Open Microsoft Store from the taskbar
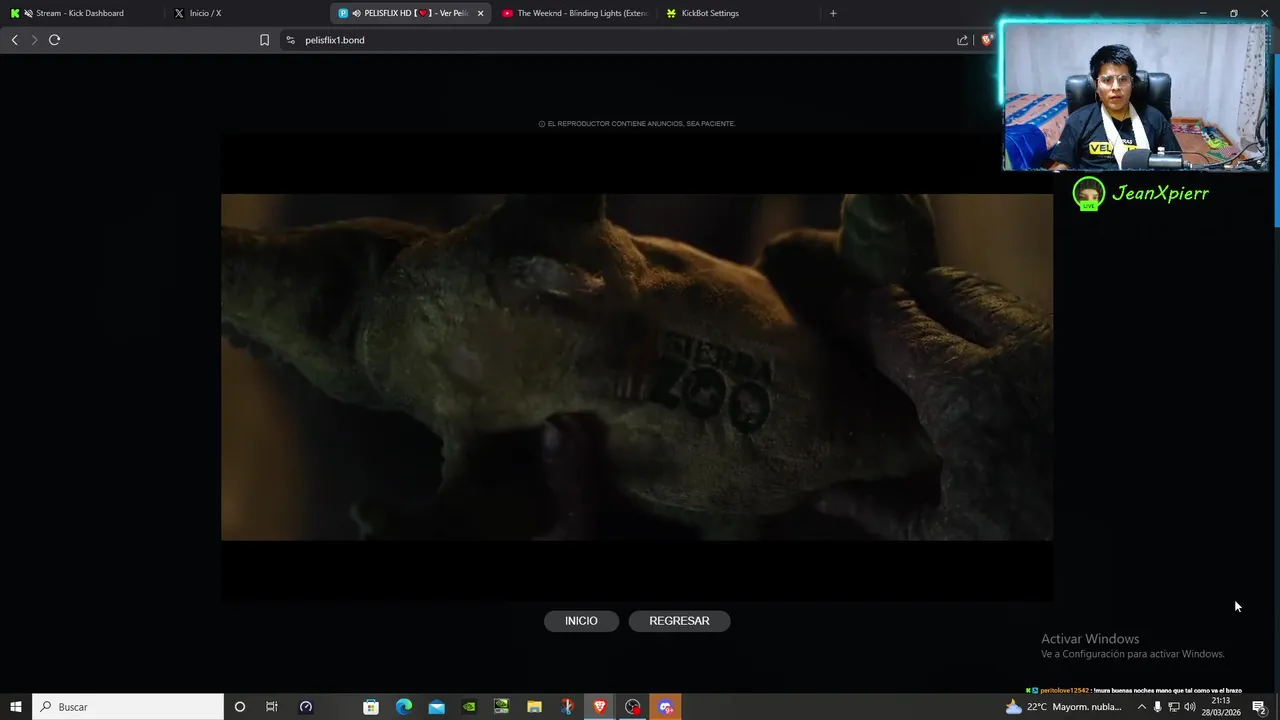This screenshot has width=1280, height=720. click(371, 707)
